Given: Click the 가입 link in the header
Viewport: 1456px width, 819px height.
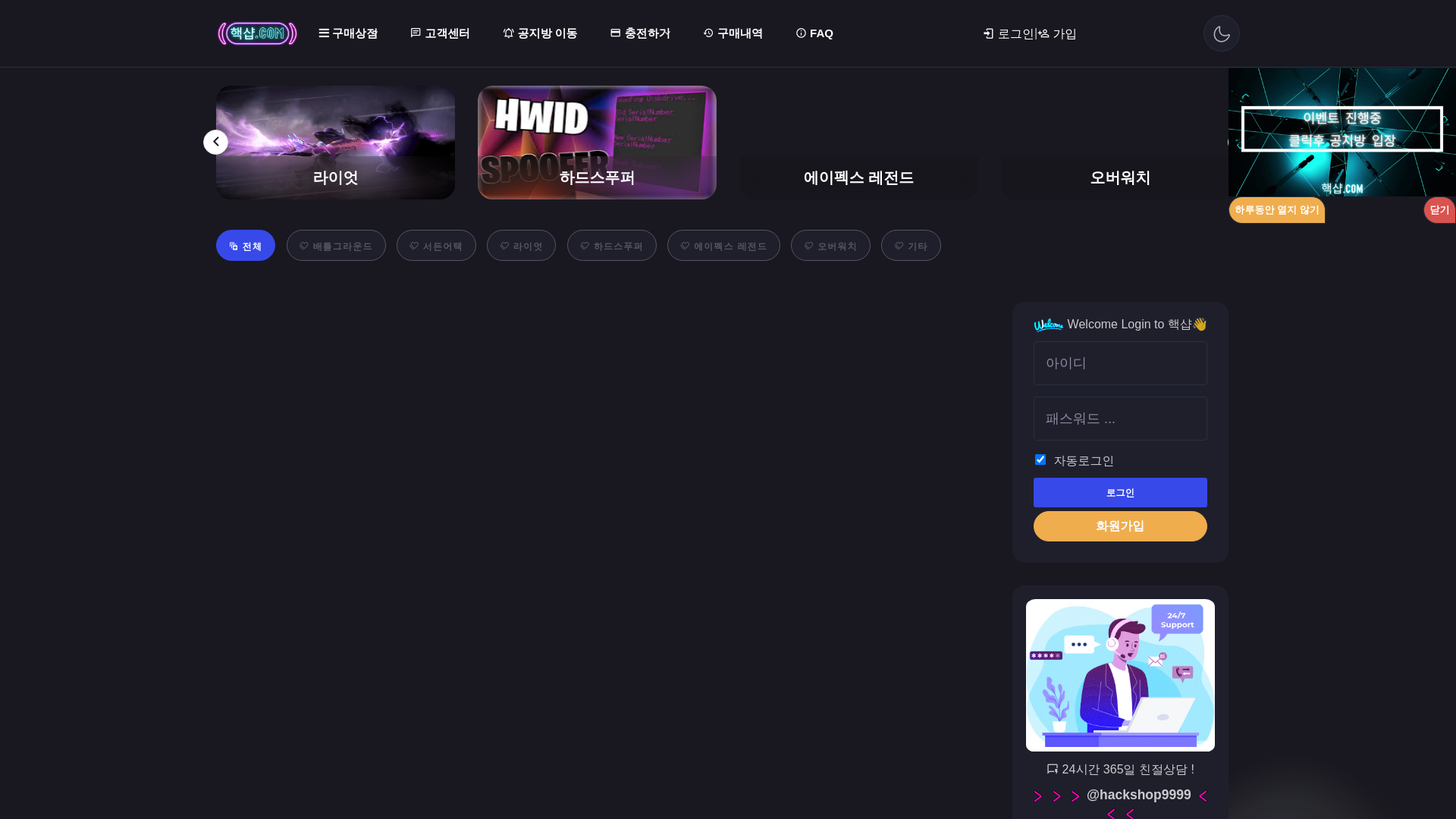Looking at the screenshot, I should (x=1058, y=33).
